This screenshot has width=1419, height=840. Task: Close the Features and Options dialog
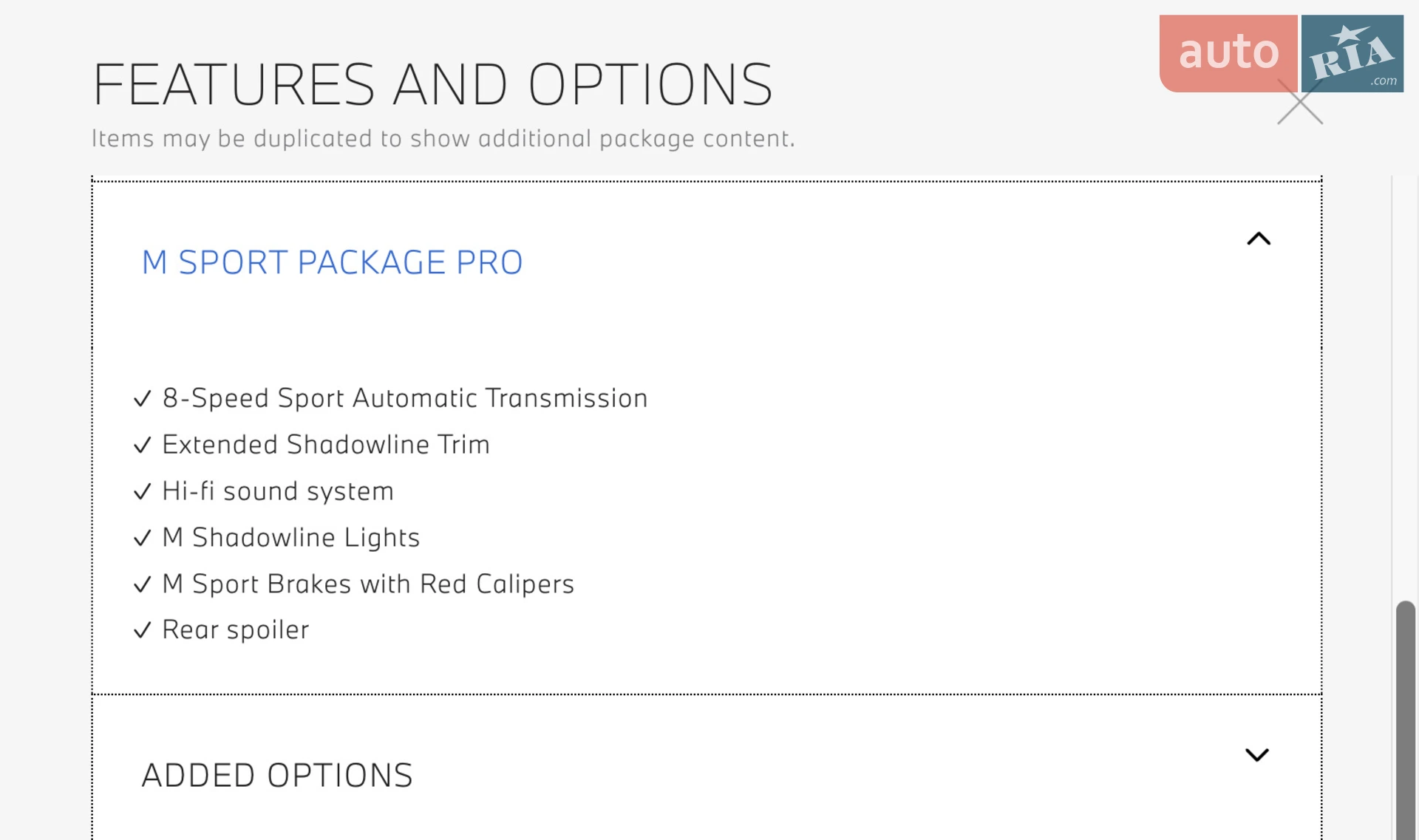1300,102
